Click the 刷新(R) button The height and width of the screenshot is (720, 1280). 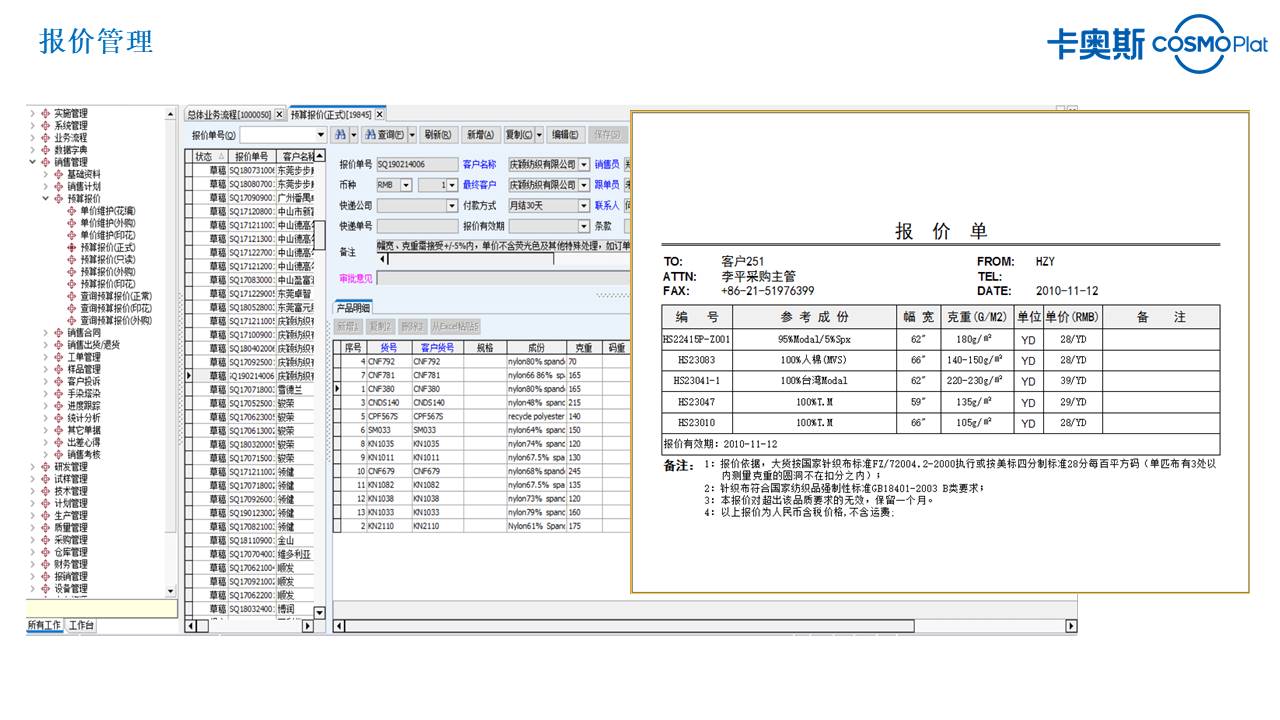(437, 135)
